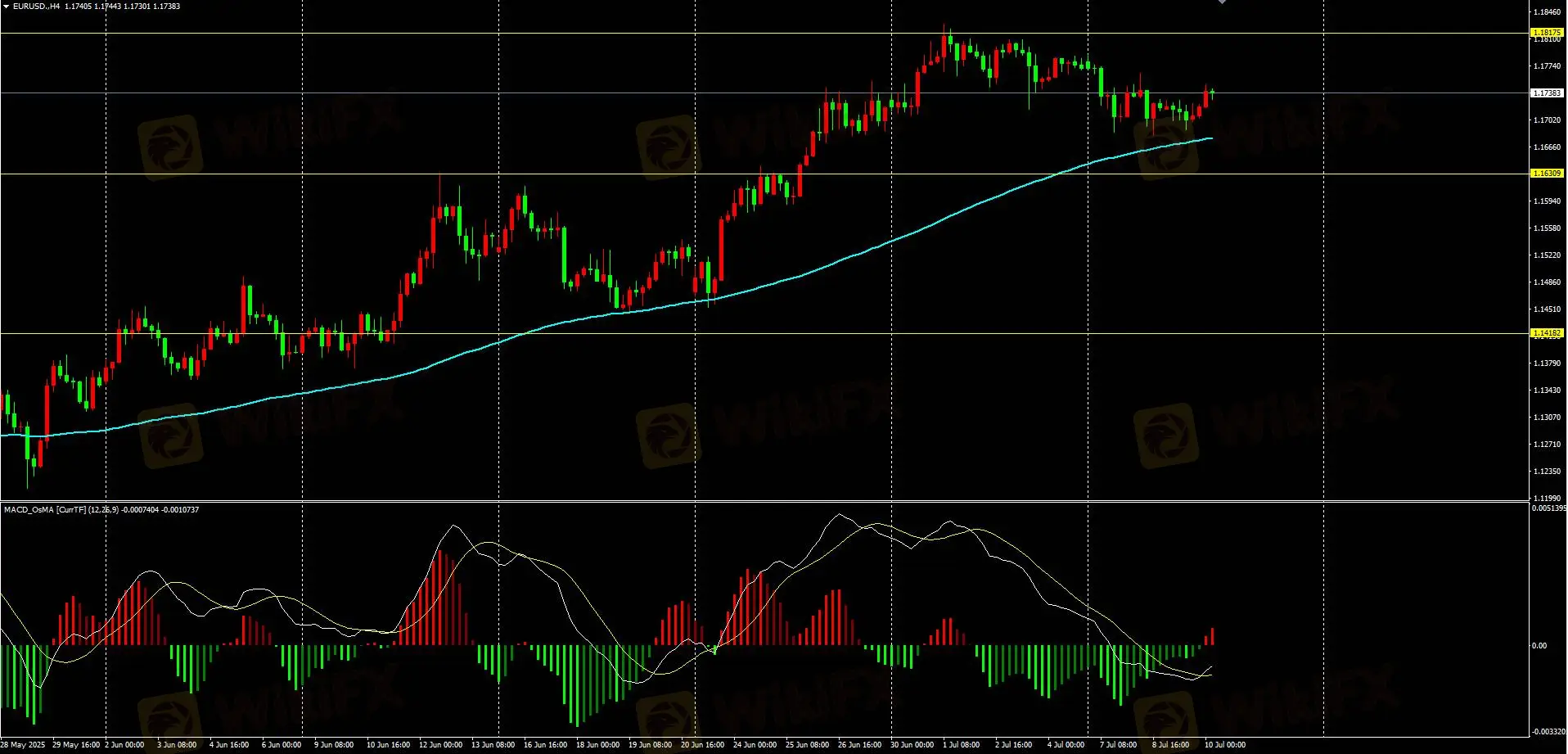Click the 8 Jul 16:00 time label
The height and width of the screenshot is (754, 1568).
pos(1171,745)
